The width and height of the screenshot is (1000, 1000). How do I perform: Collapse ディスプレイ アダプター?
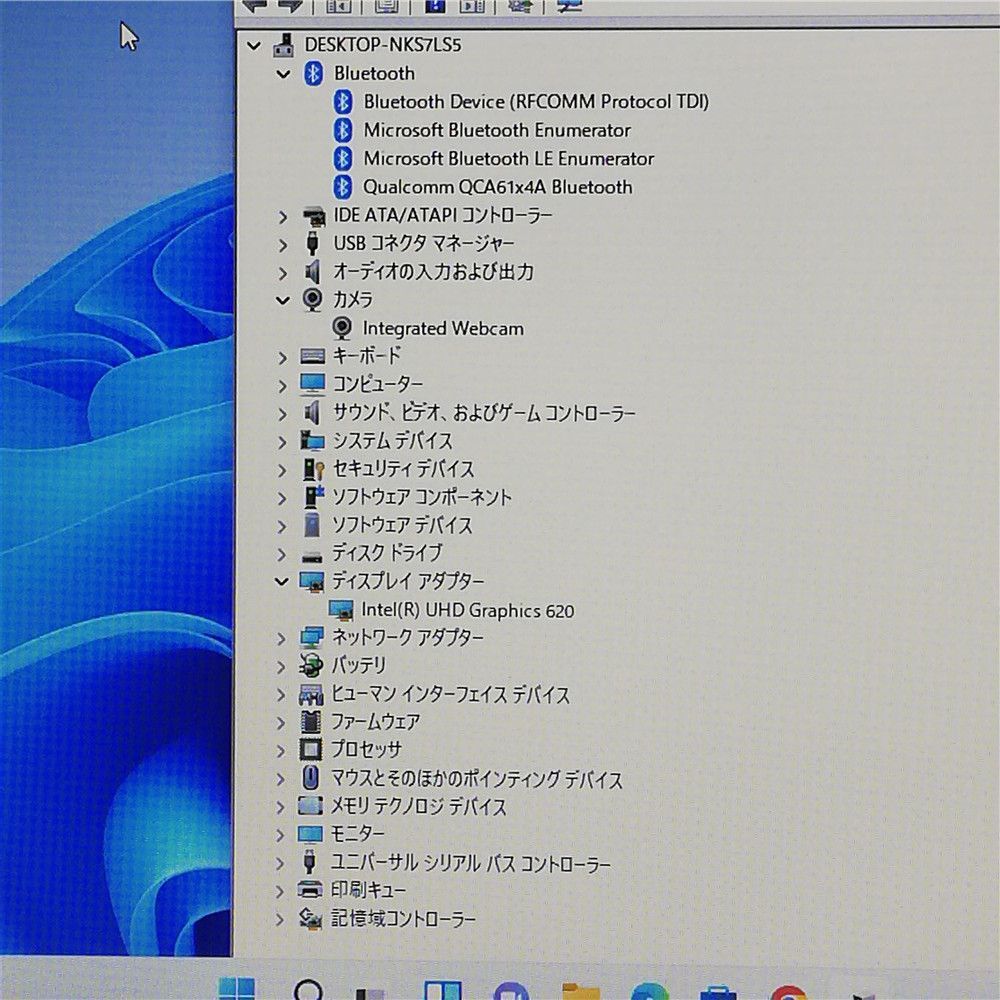pos(281,582)
